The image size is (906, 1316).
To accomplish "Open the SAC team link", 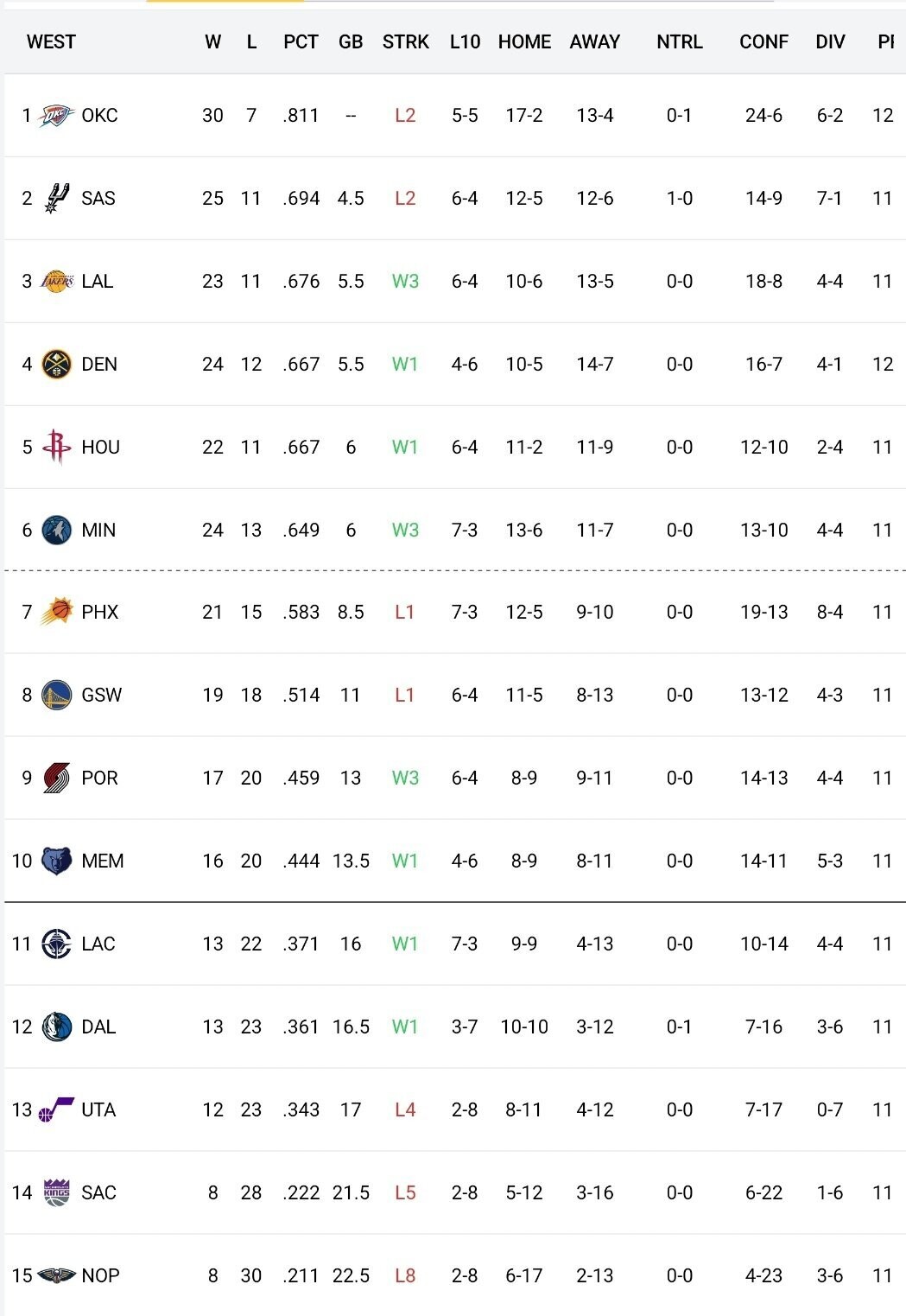I will [98, 1192].
